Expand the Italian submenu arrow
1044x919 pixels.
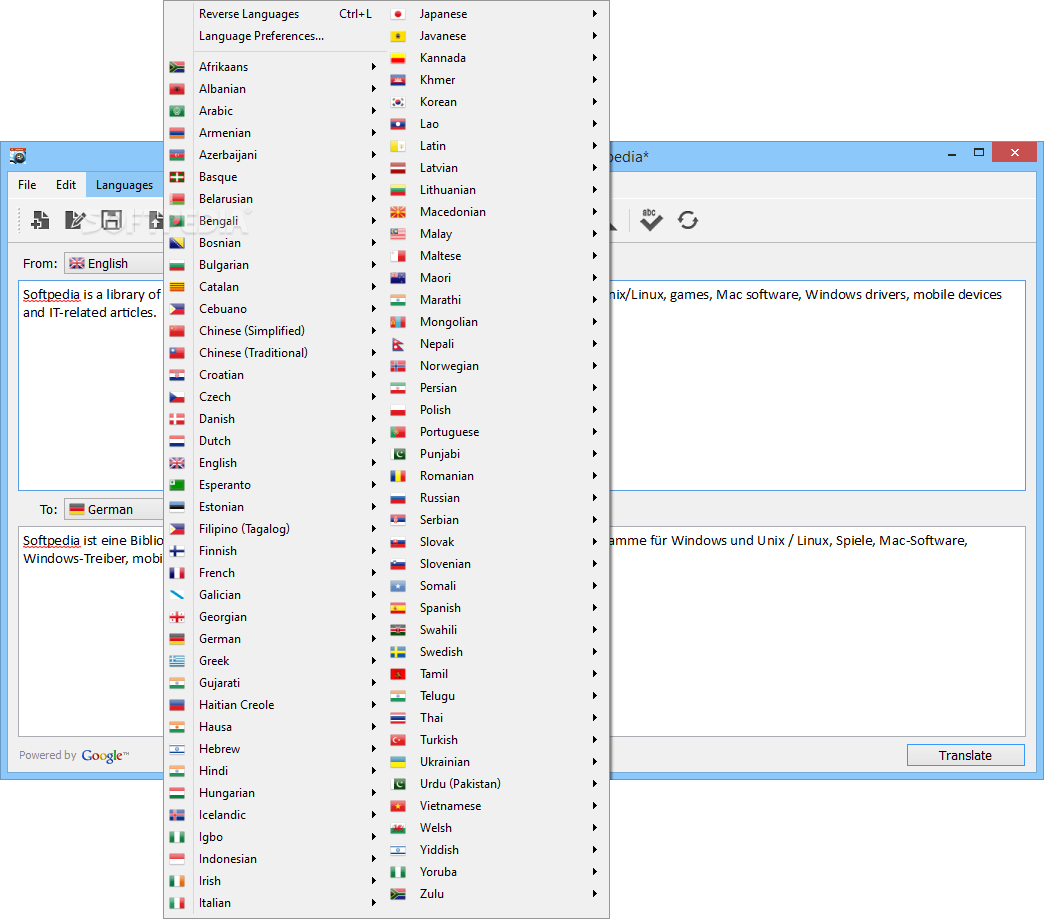pyautogui.click(x=374, y=903)
